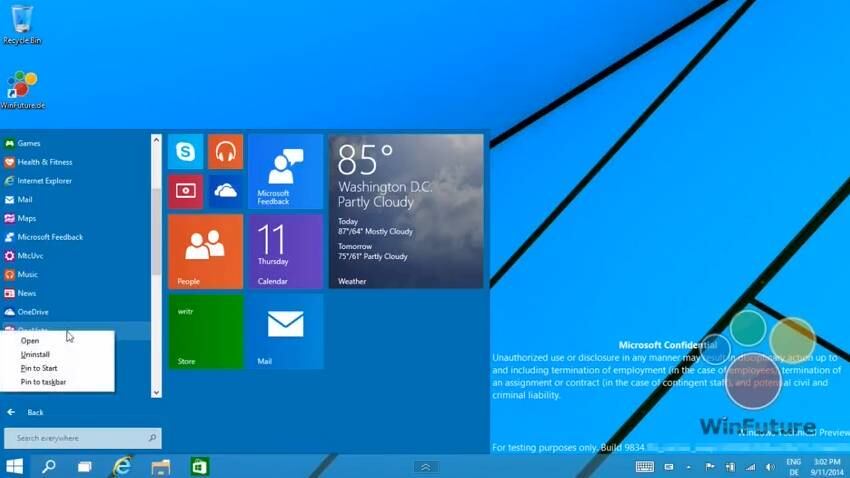
Task: Open the Recycle Bin desktop icon
Action: tap(21, 24)
